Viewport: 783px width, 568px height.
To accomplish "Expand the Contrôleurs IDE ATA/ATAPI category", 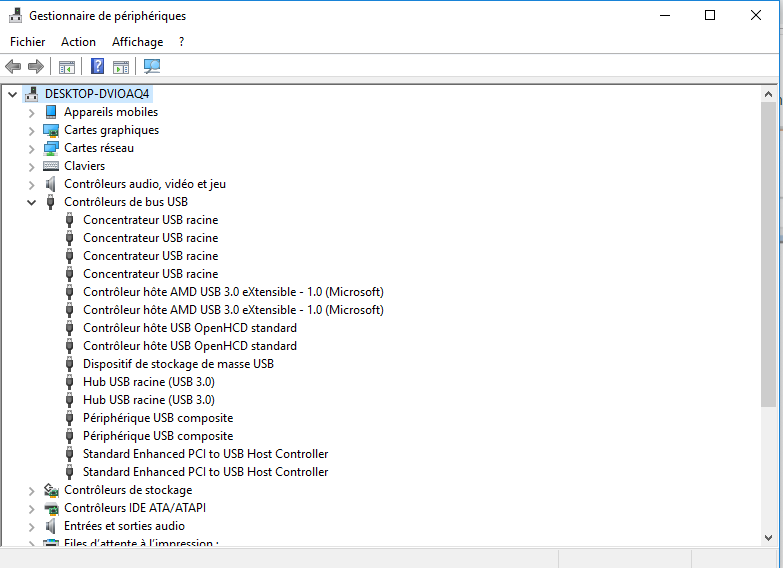I will coord(31,509).
